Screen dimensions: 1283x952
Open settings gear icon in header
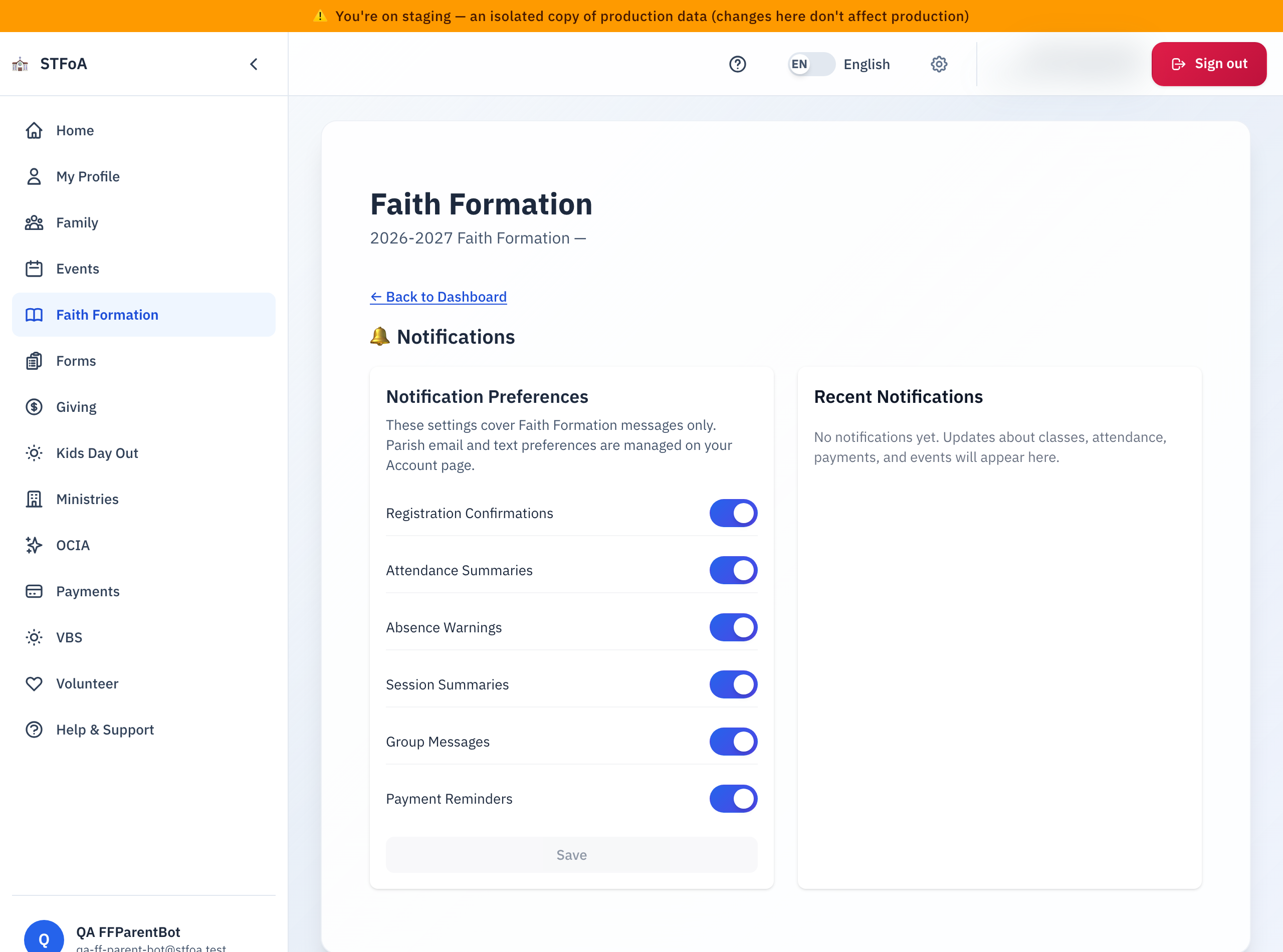coord(939,64)
